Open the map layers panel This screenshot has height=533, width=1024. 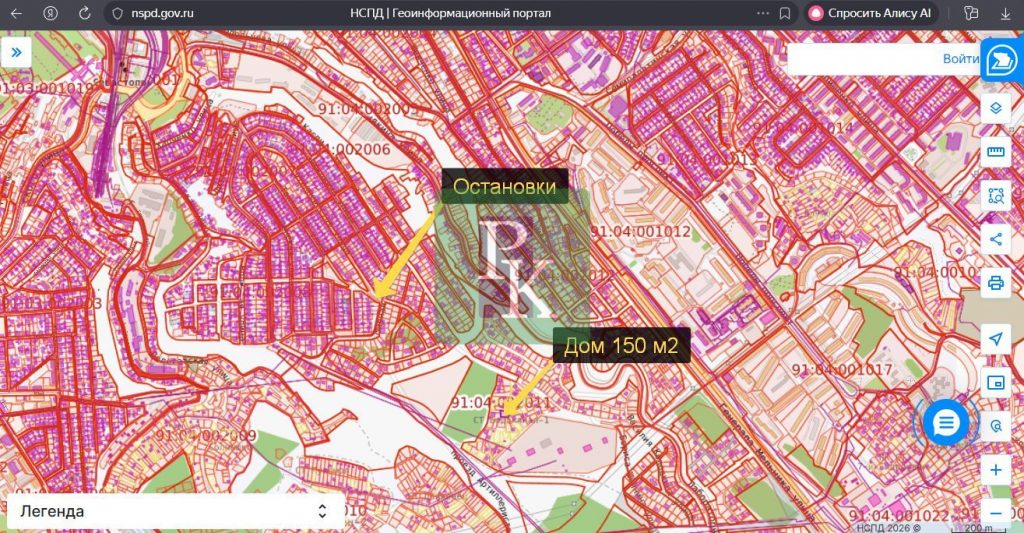(995, 108)
